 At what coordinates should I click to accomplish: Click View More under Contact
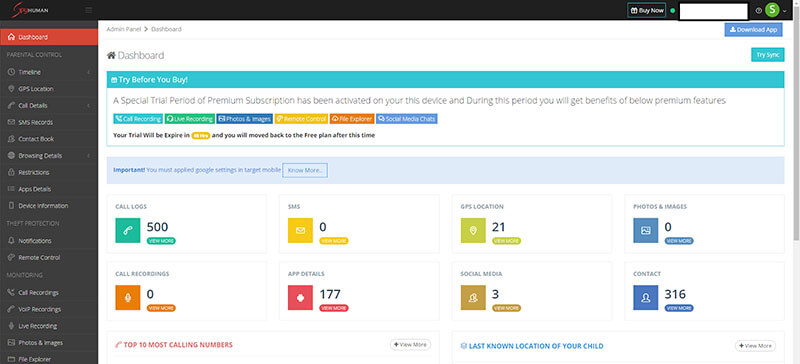[x=679, y=308]
